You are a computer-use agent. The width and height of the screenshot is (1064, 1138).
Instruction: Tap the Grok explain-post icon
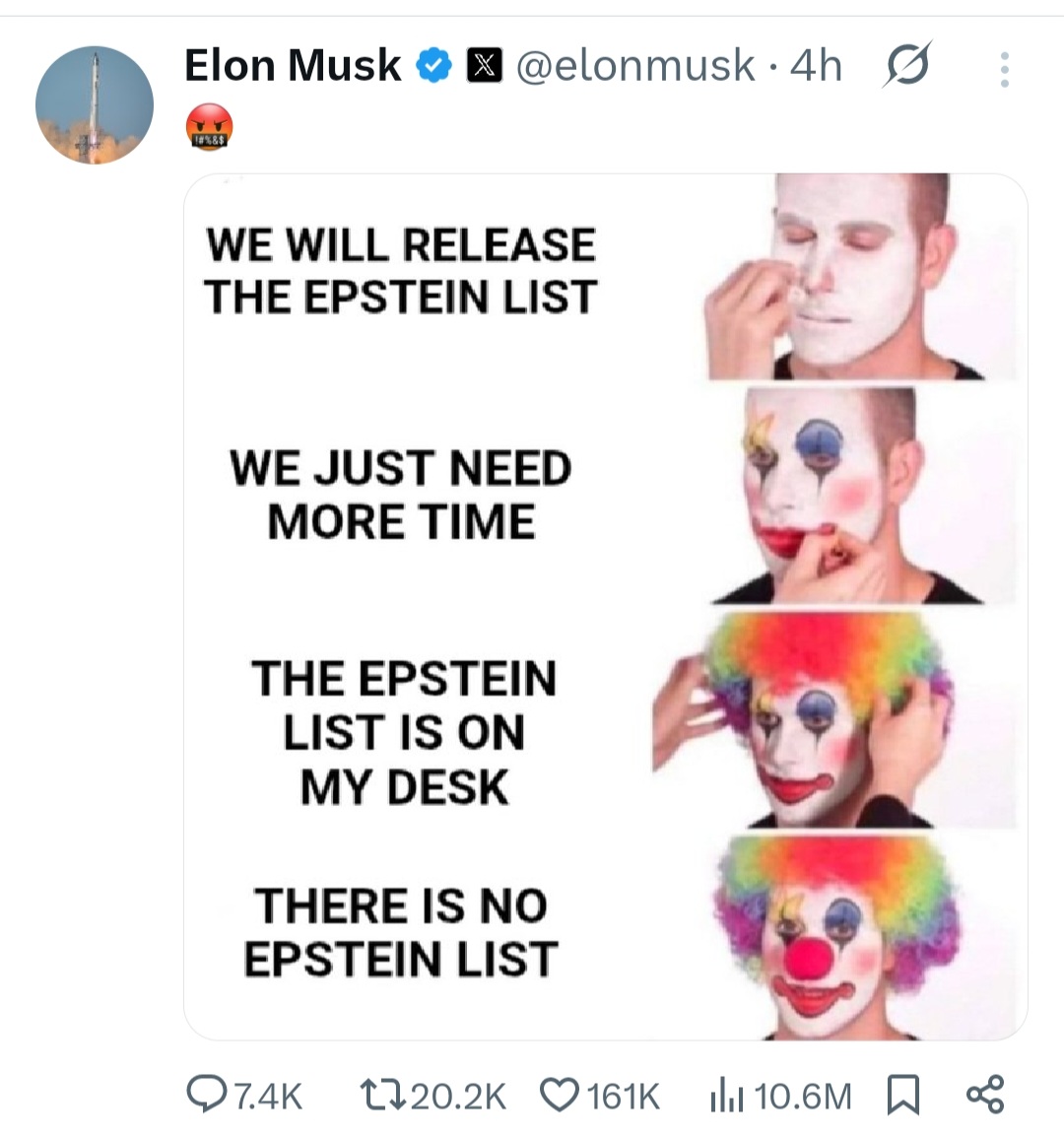[907, 65]
